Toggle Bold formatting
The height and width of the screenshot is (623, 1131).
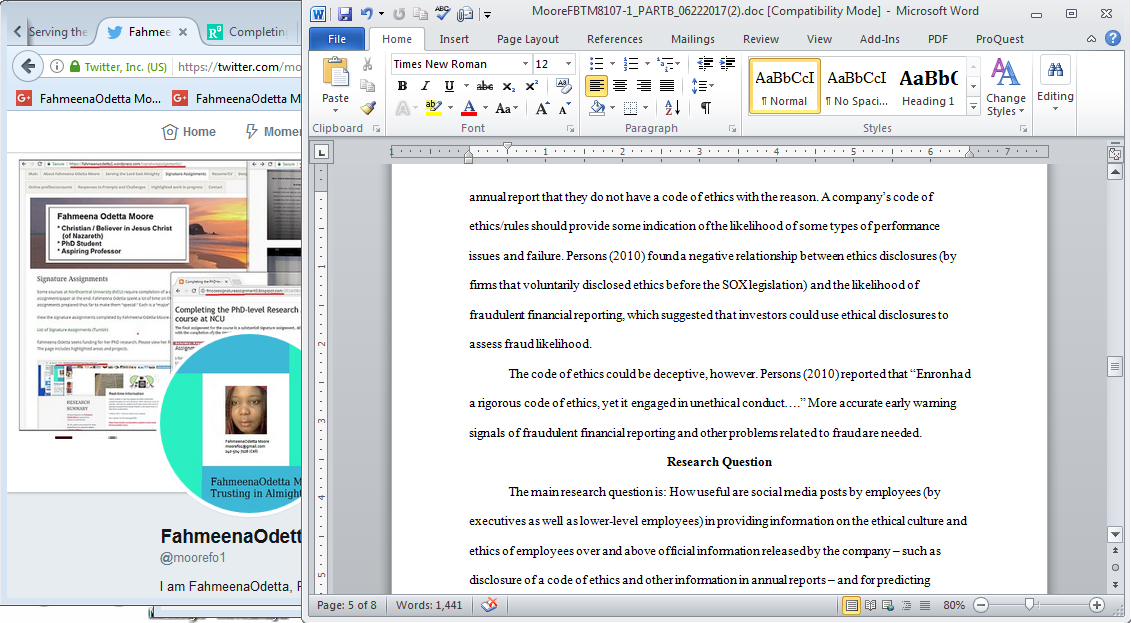point(402,87)
